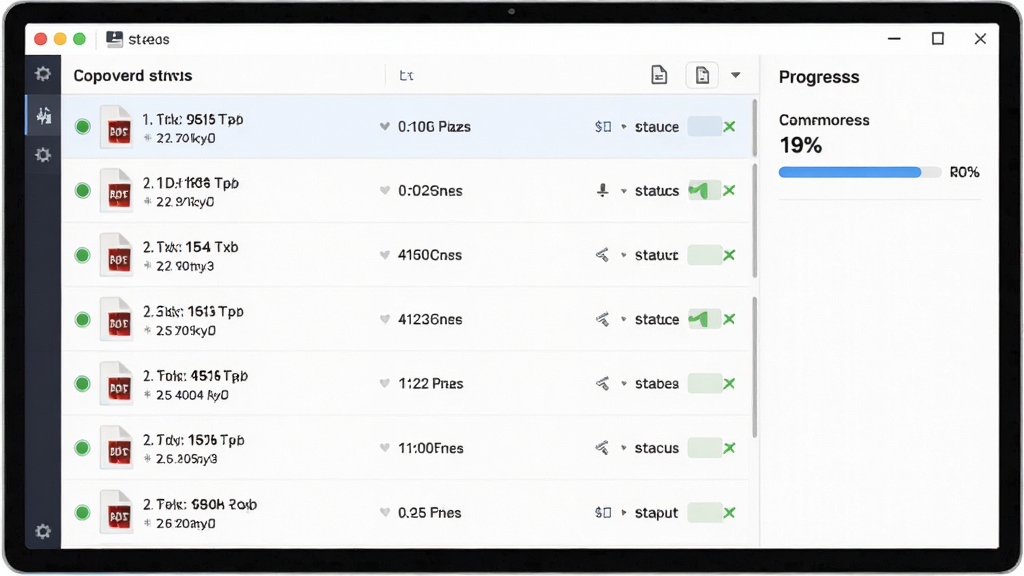Click heart icon next to 41236nes
The height and width of the screenshot is (576, 1024).
coord(385,319)
